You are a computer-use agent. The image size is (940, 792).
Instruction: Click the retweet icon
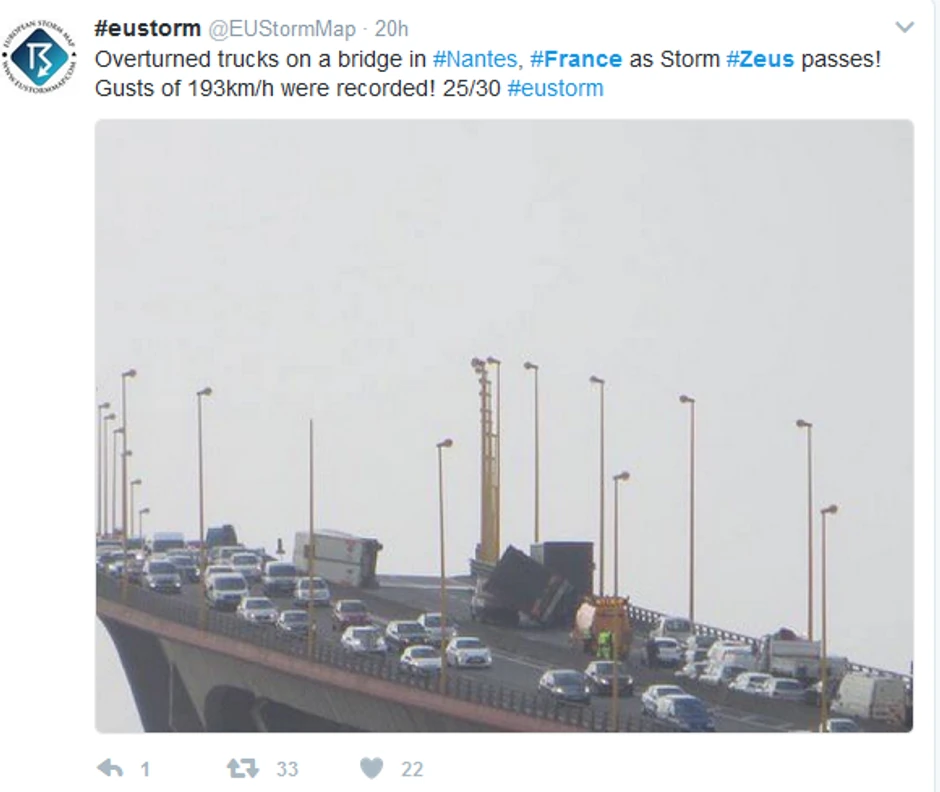[242, 768]
